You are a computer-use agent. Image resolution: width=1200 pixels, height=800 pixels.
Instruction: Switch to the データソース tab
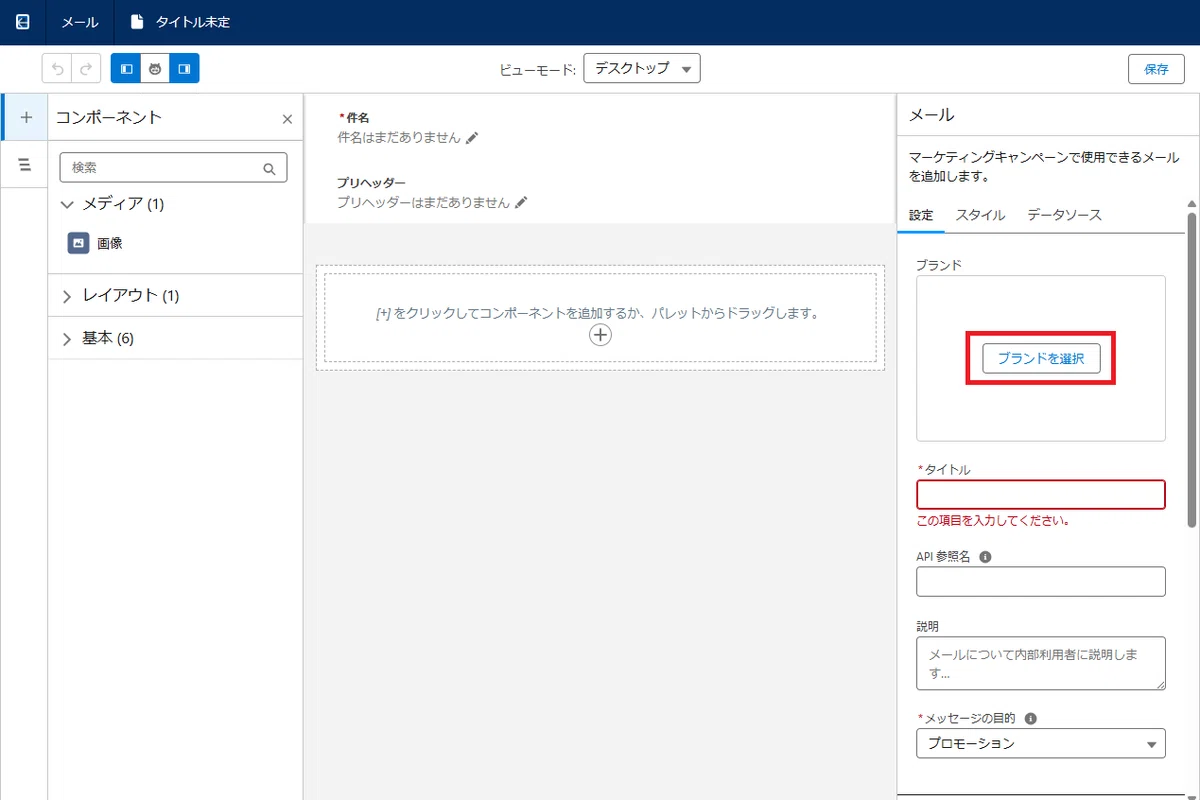[1064, 215]
